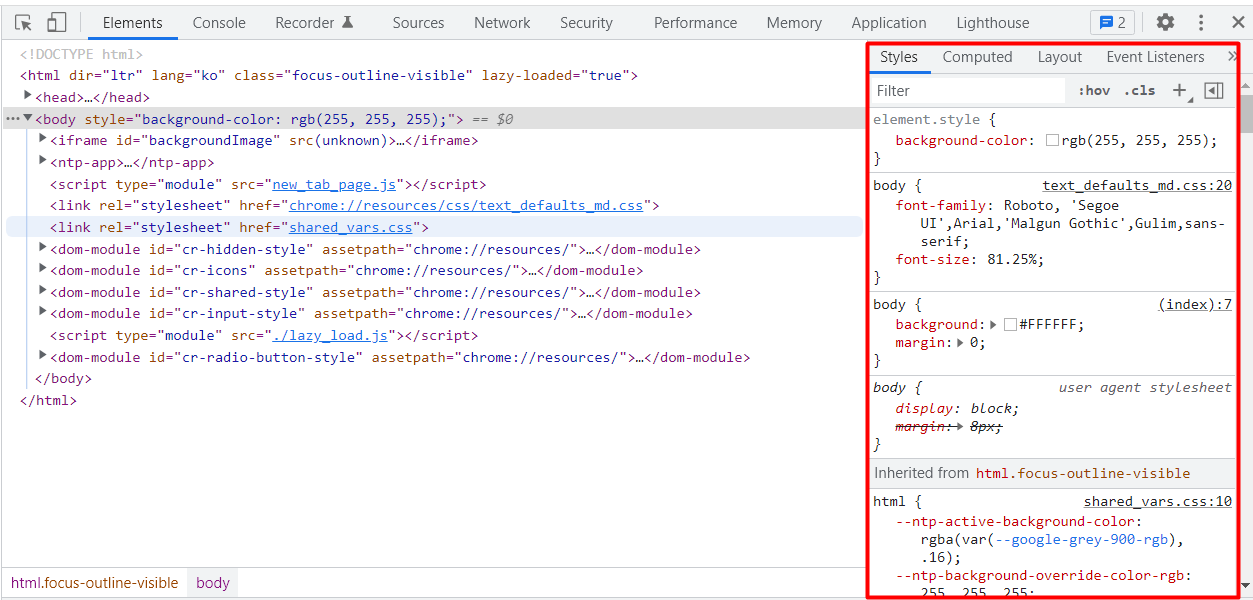
Task: Select the <!DOCTYPE html> line
Action: coord(81,54)
